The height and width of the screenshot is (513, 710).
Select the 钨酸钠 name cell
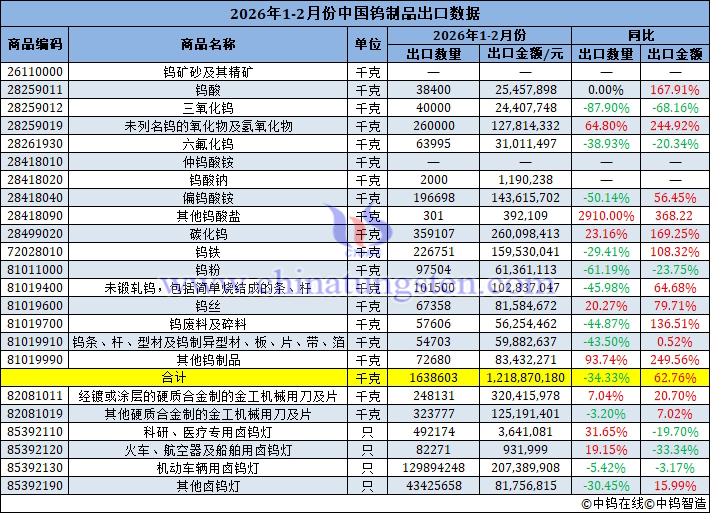click(x=208, y=180)
